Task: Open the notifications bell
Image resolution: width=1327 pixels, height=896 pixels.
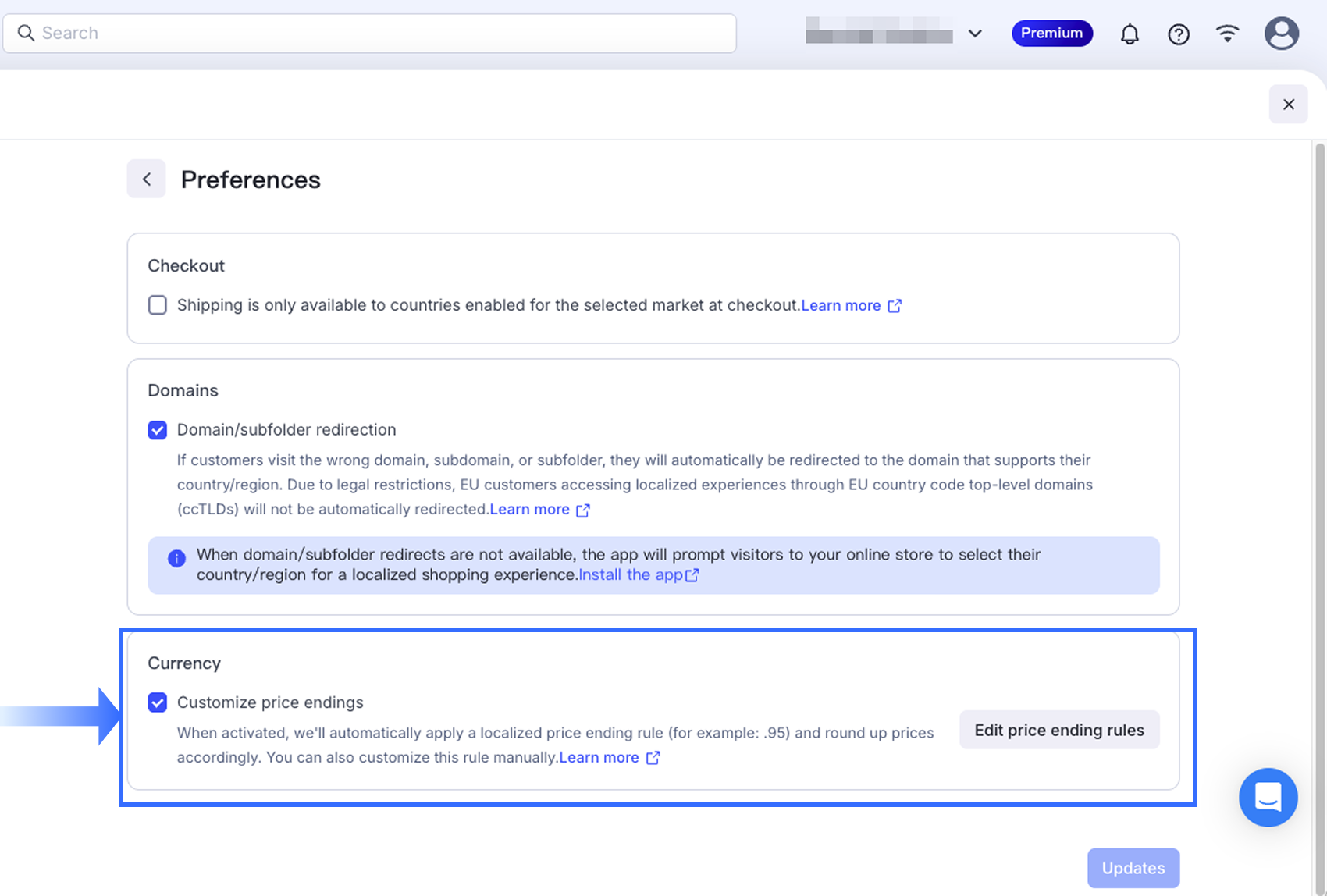Action: pos(1130,34)
